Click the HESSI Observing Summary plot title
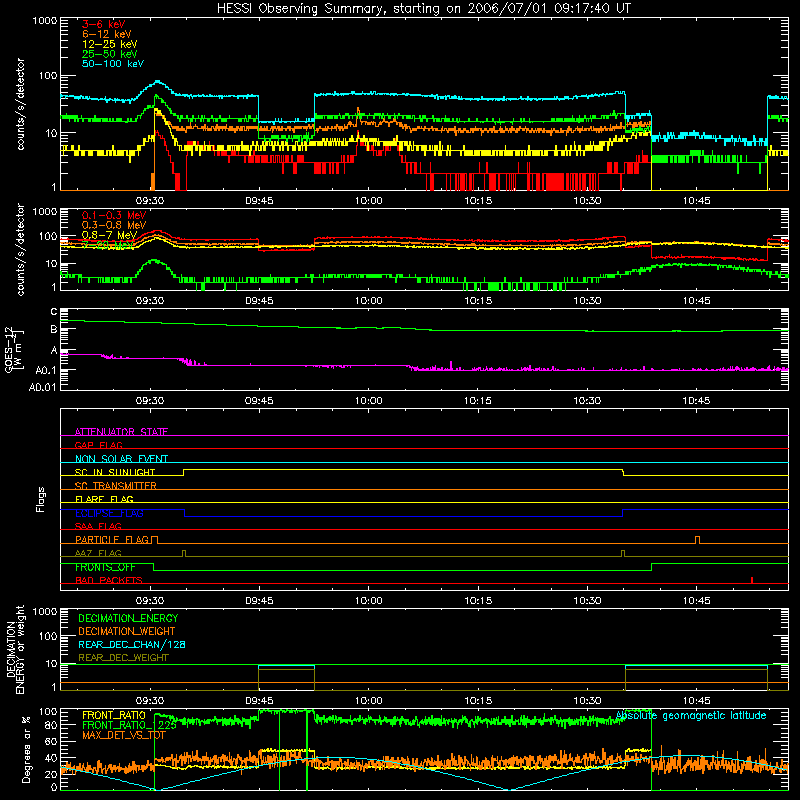The width and height of the screenshot is (800, 800). [x=423, y=9]
